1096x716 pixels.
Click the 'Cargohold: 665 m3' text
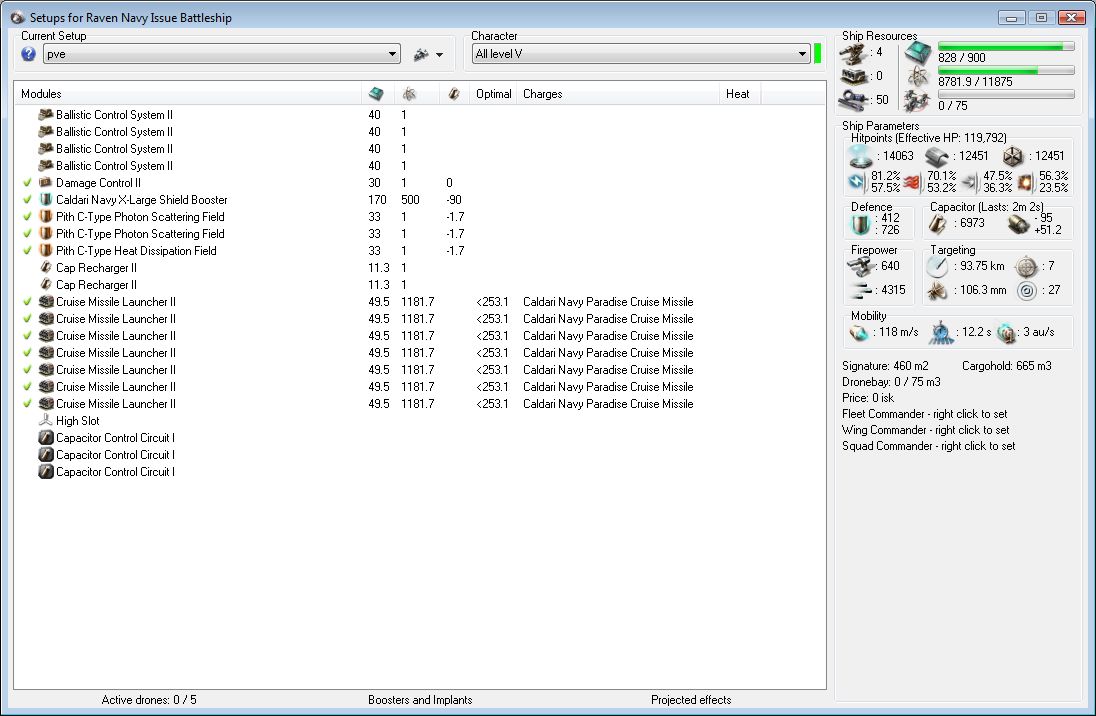(x=1007, y=366)
